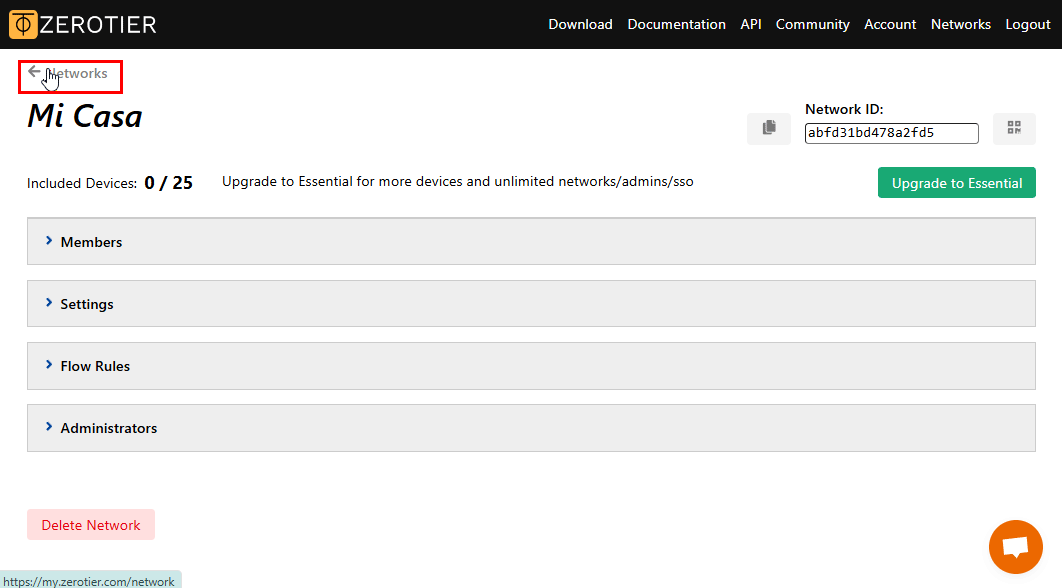1062x588 pixels.
Task: Expand the Flow Rules section
Action: 95,366
